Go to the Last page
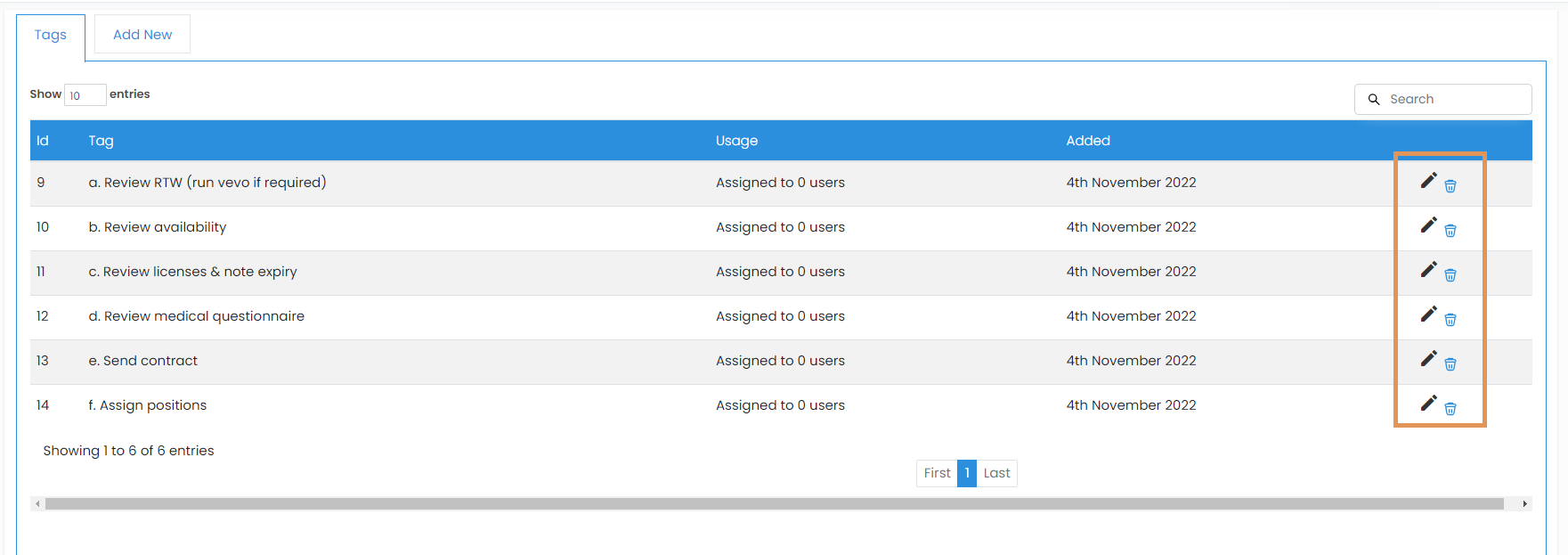1568x555 pixels. pos(996,473)
